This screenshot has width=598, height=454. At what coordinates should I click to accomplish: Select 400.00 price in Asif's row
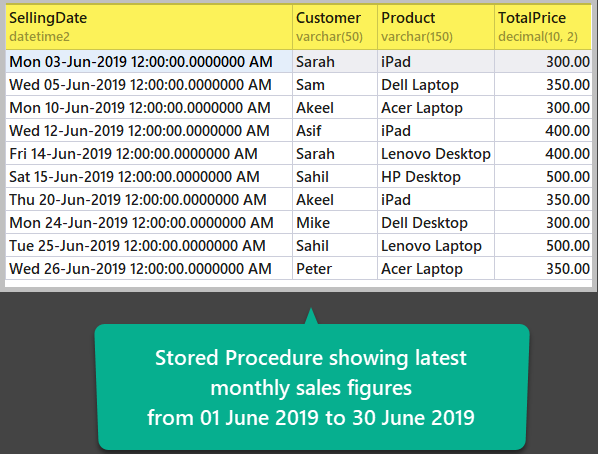(x=543, y=130)
